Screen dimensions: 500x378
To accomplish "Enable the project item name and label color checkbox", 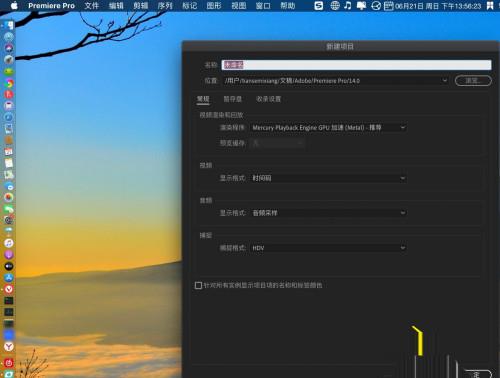I will click(x=198, y=285).
